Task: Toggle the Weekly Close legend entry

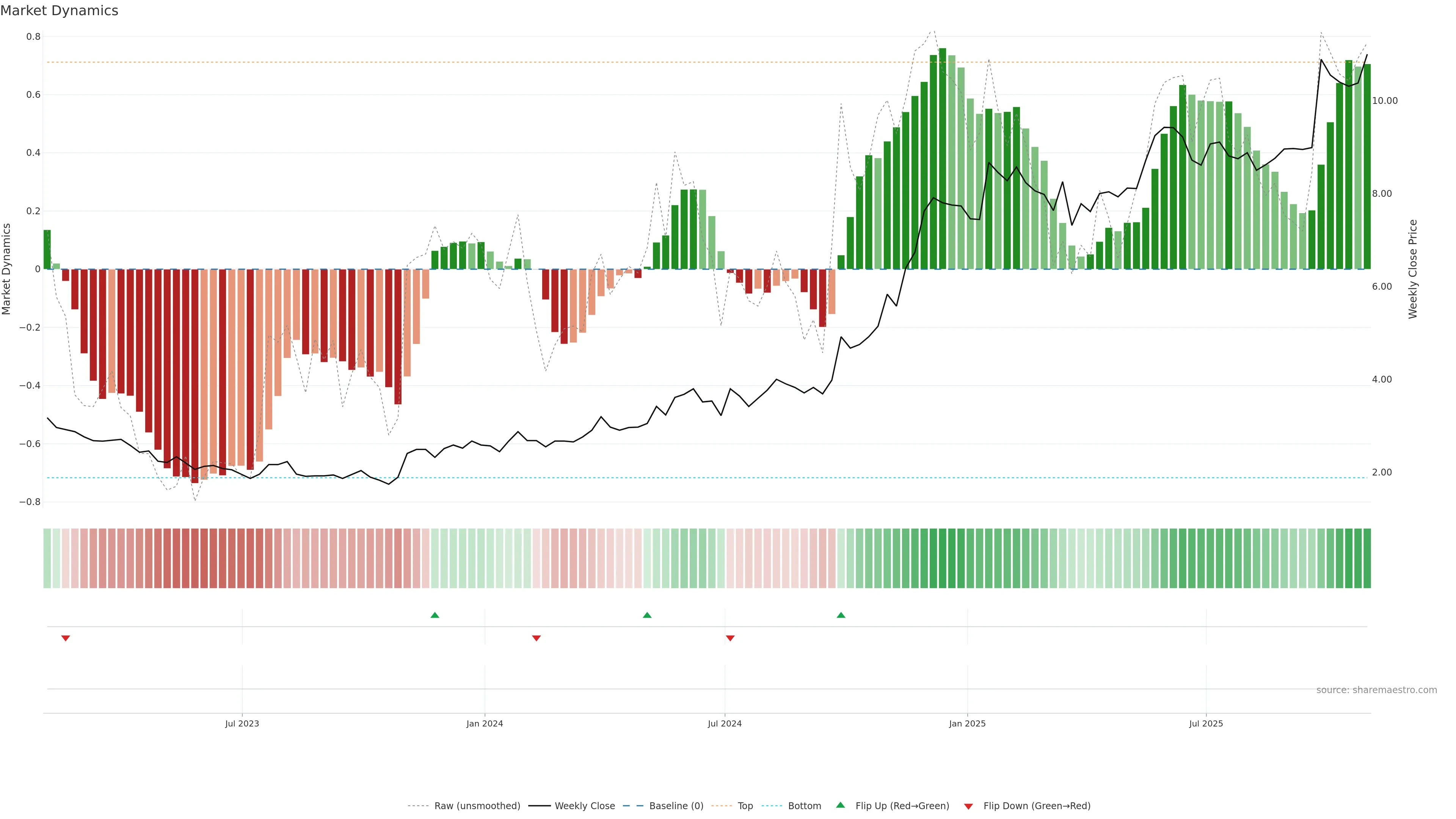Action: click(584, 806)
